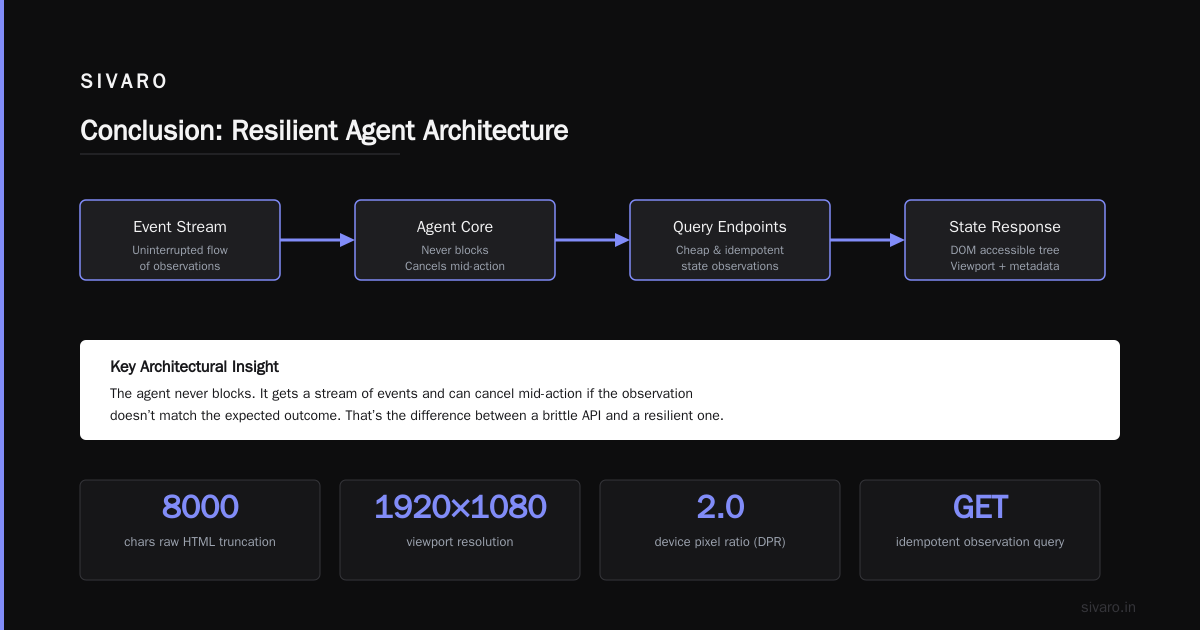The width and height of the screenshot is (1200, 630).
Task: Click the "chars raw HTML truncation" label
Action: tap(200, 542)
